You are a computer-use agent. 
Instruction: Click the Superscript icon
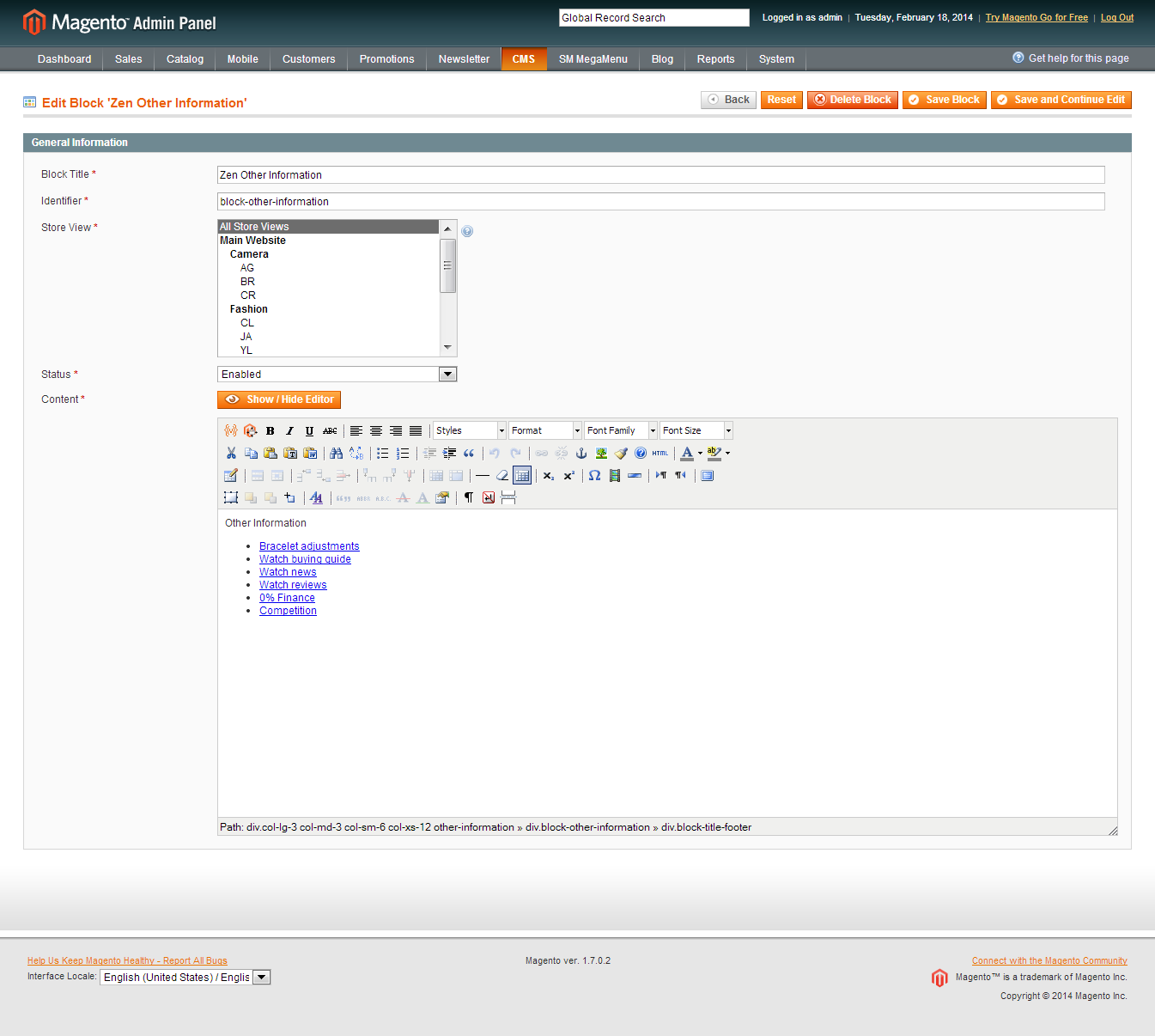click(568, 475)
